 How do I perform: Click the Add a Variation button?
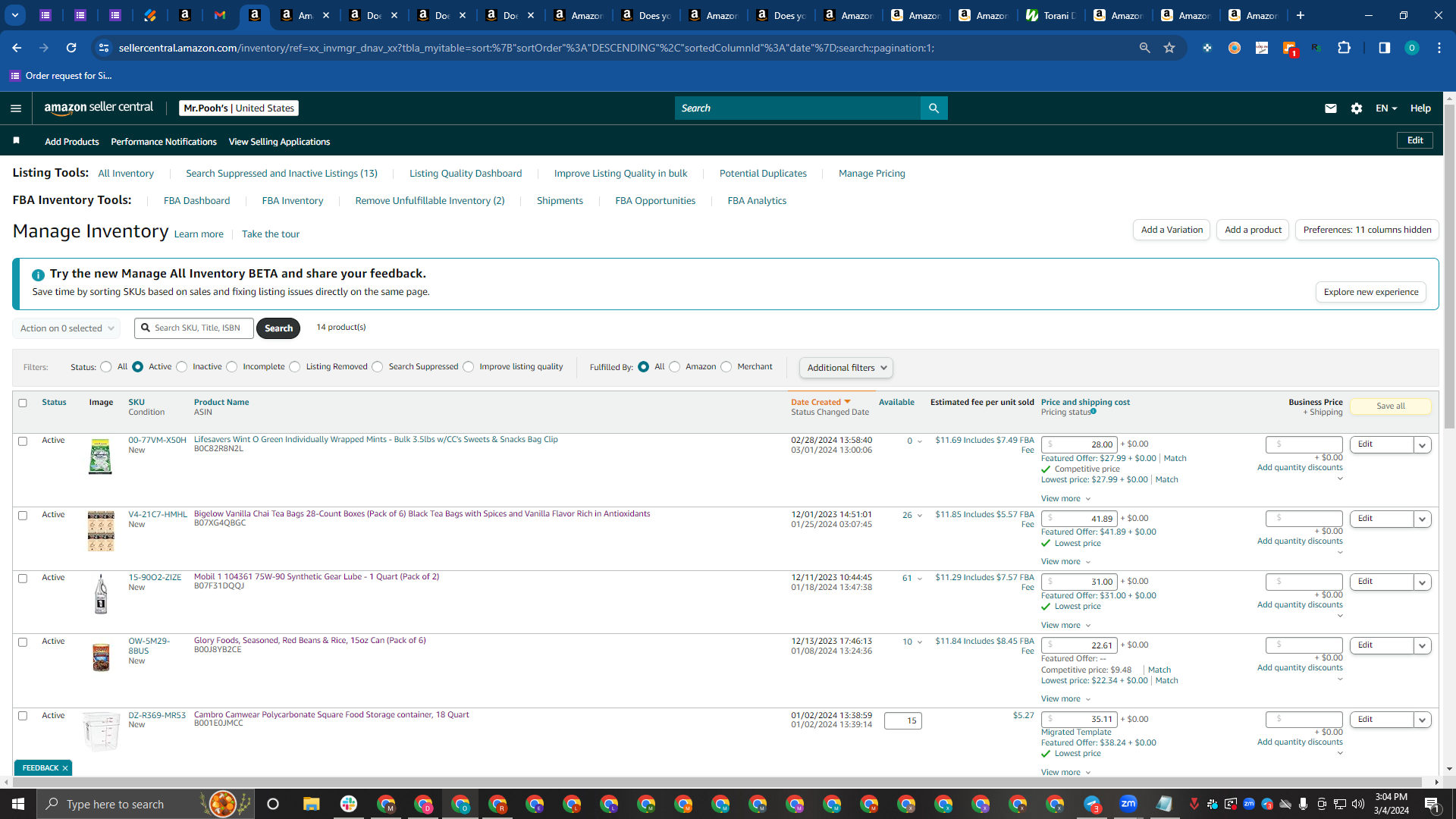pos(1172,230)
